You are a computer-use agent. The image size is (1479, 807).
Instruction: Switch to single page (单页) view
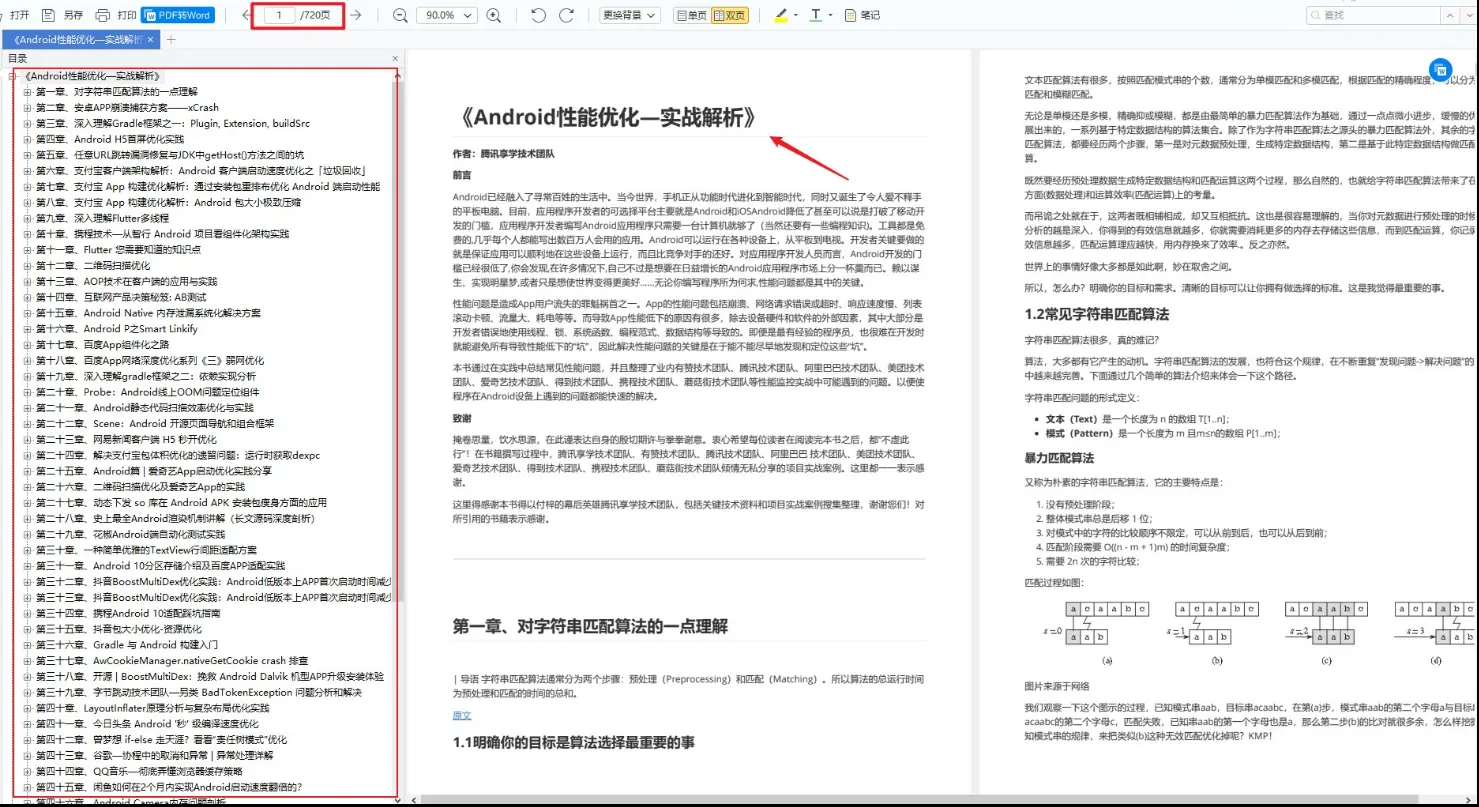pyautogui.click(x=691, y=15)
